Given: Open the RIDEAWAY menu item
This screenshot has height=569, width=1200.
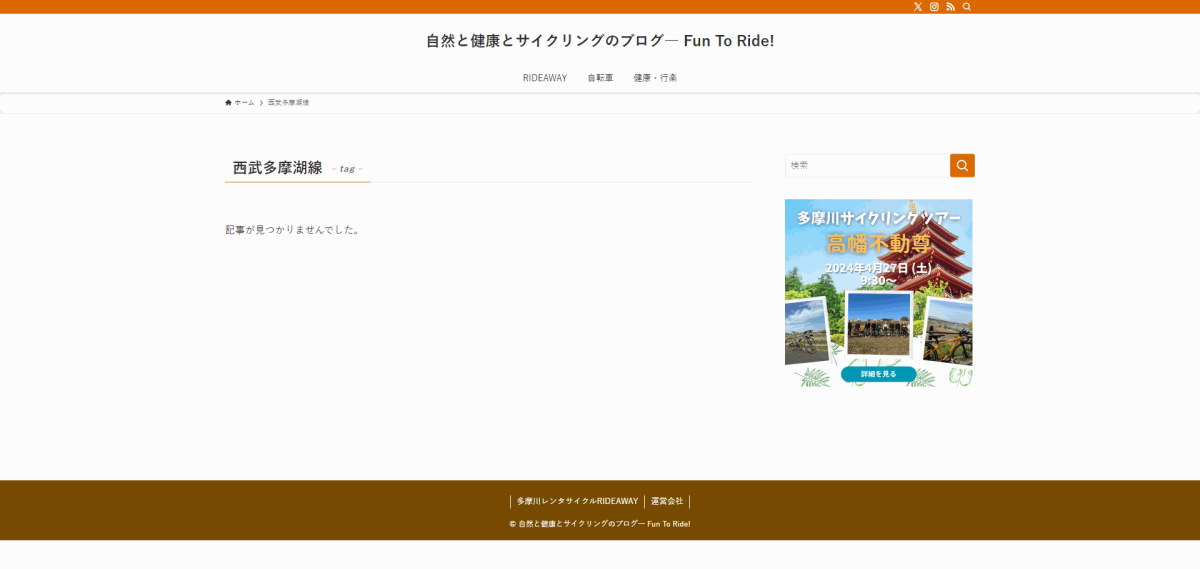Looking at the screenshot, I should coord(545,78).
